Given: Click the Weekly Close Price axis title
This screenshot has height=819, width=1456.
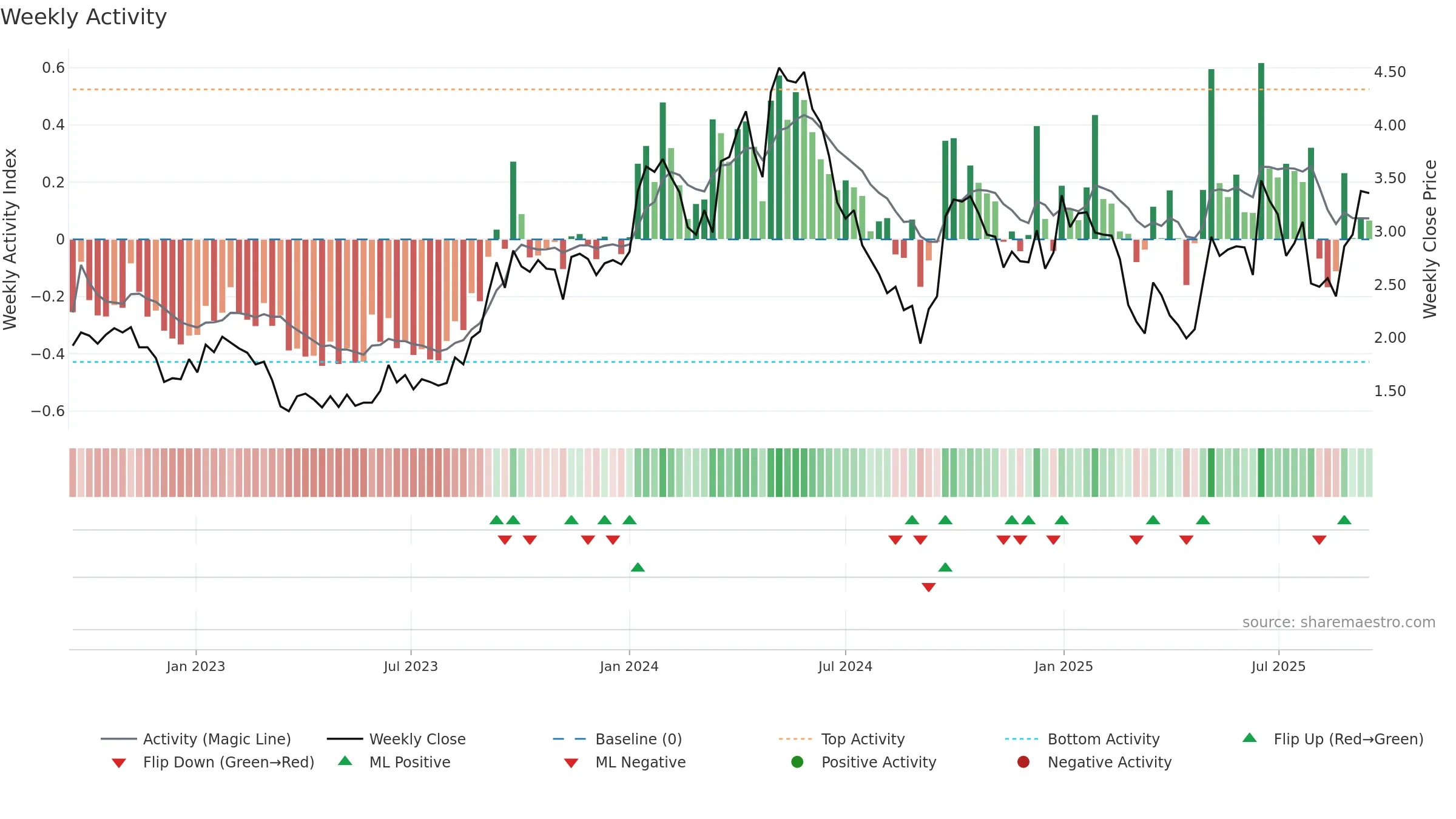Looking at the screenshot, I should (x=1430, y=239).
